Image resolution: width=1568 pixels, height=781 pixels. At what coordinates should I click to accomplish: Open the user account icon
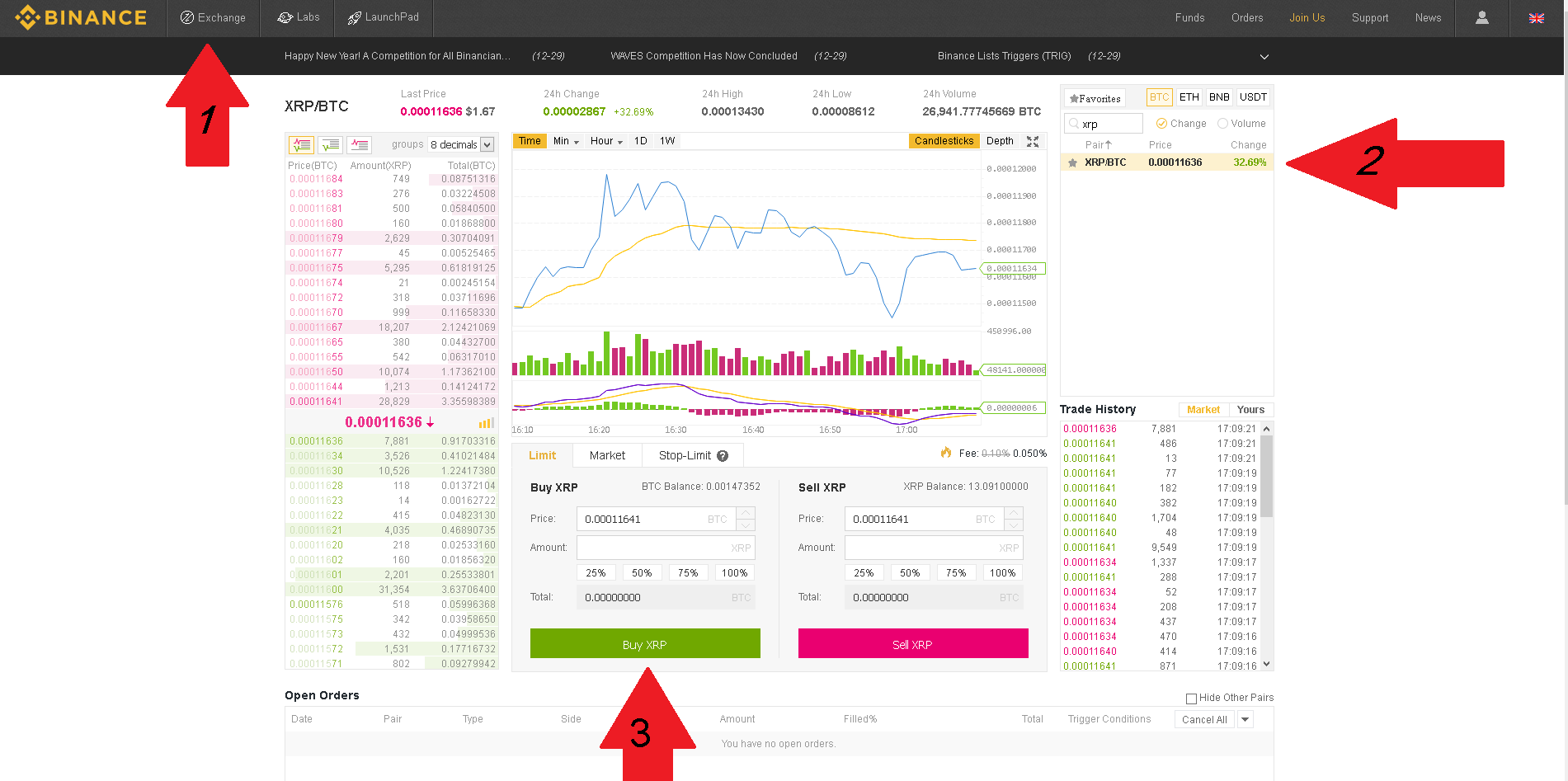(1482, 17)
